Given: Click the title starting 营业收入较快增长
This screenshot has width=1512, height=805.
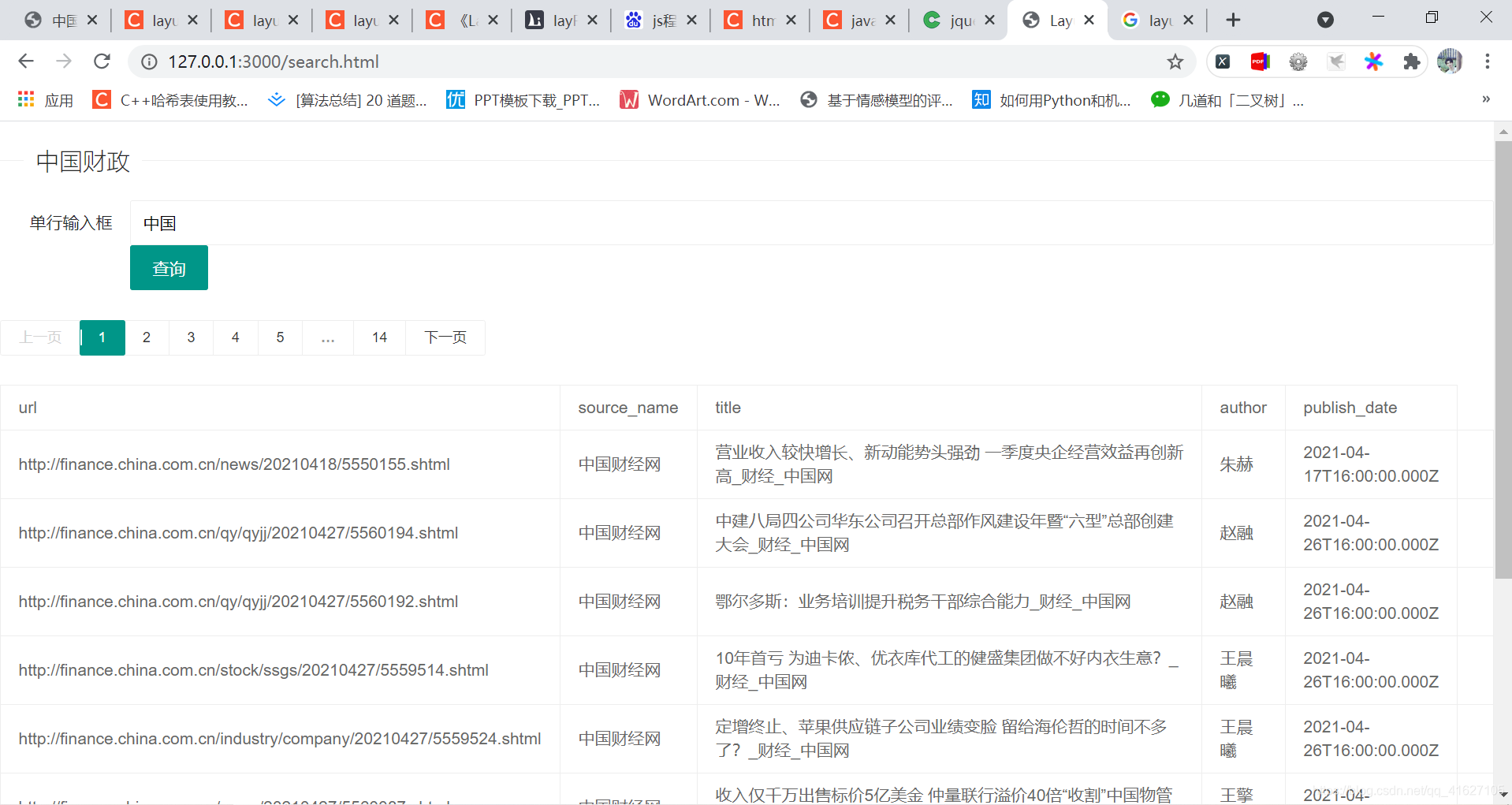Looking at the screenshot, I should click(x=949, y=464).
